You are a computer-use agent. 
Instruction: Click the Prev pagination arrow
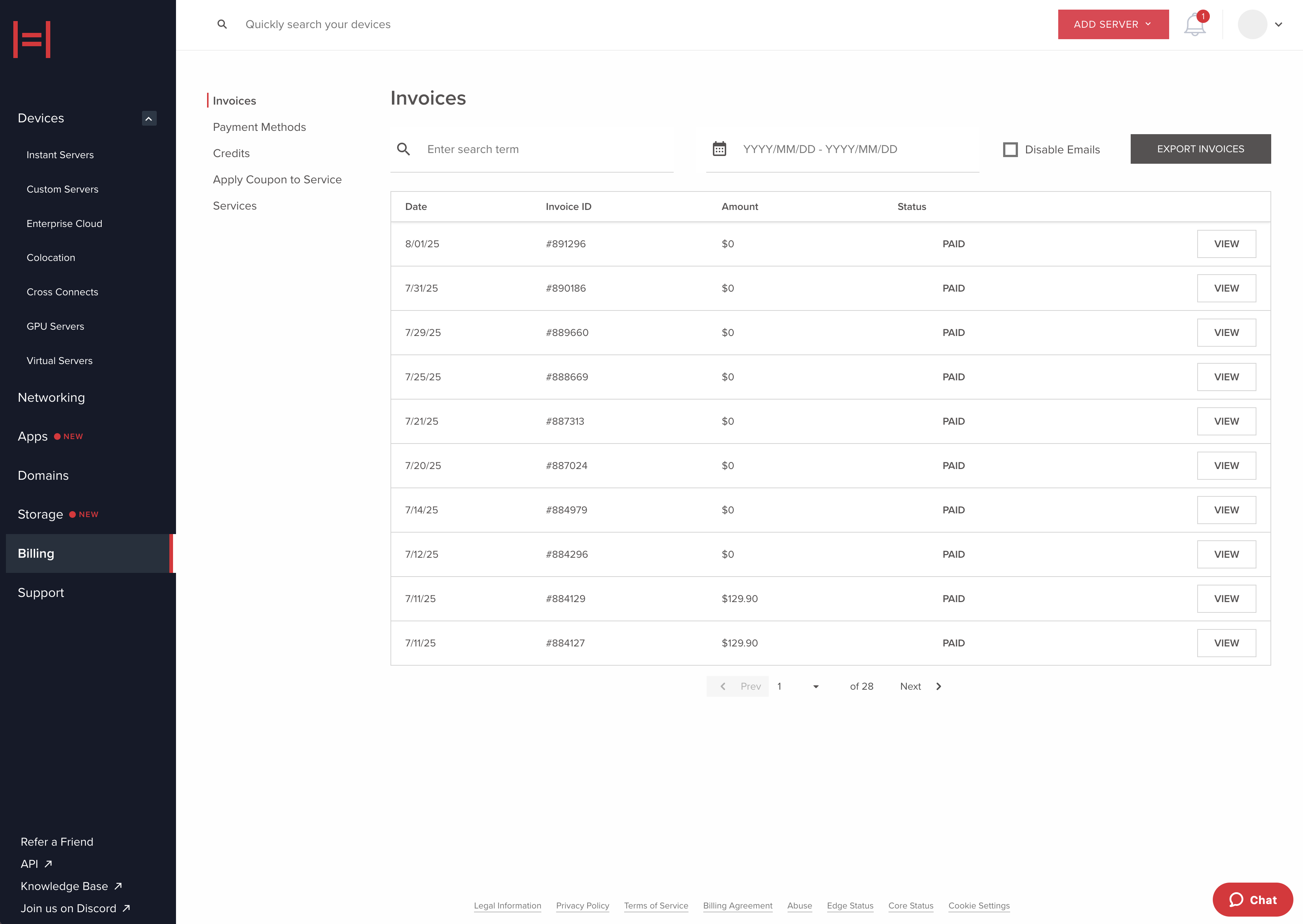[722, 687]
